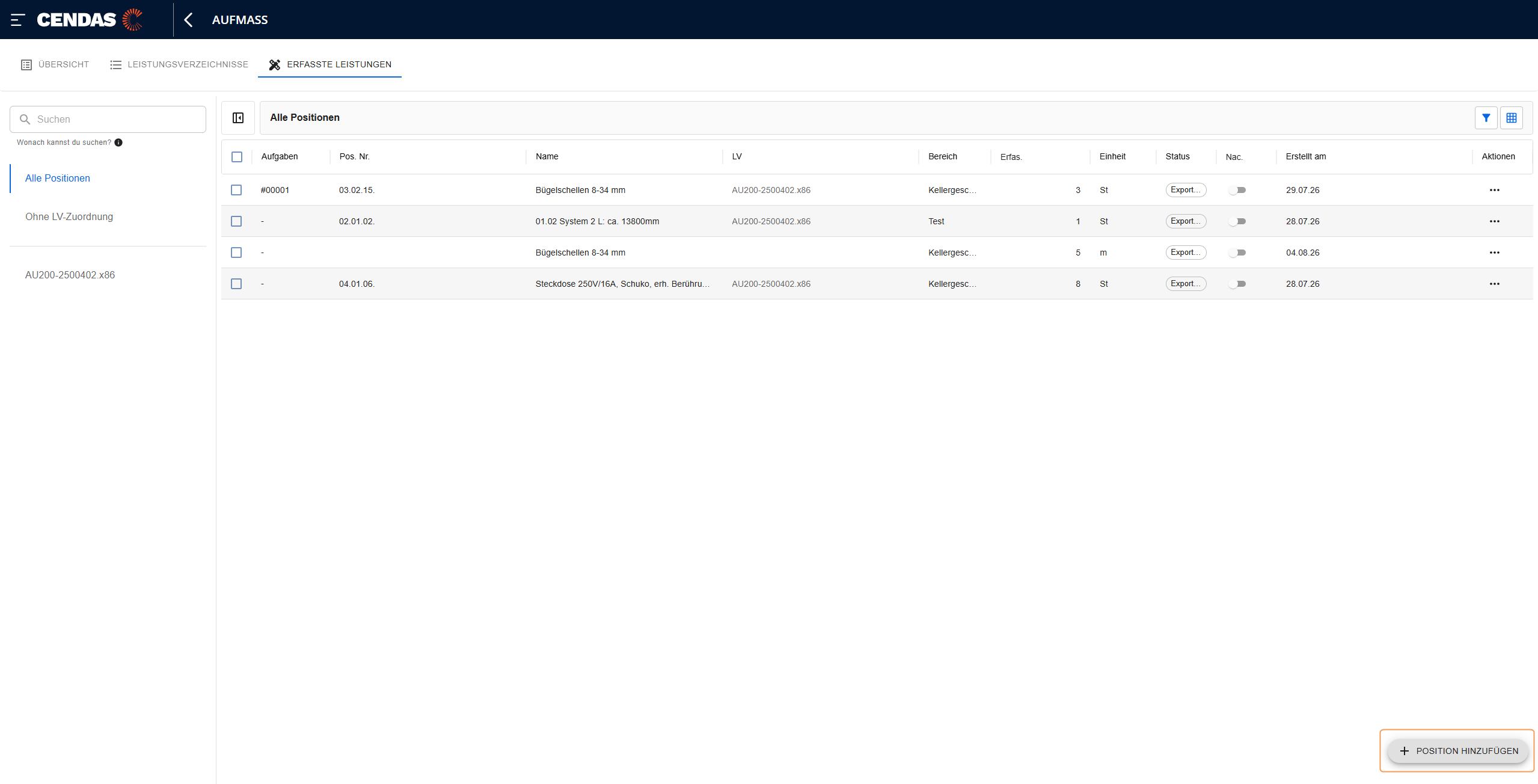Toggle the Nac. switch for row 02.01.02.
The width and height of the screenshot is (1538, 784).
pyautogui.click(x=1237, y=221)
